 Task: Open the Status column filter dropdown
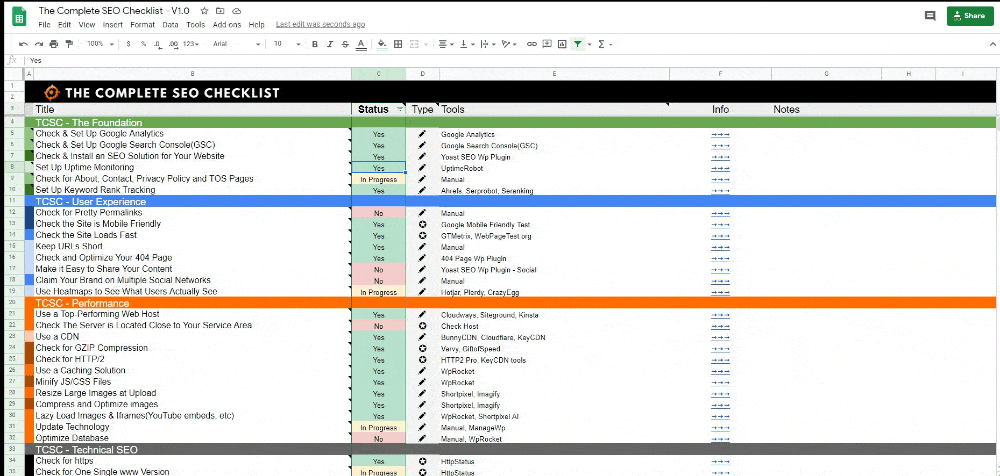pyautogui.click(x=400, y=110)
